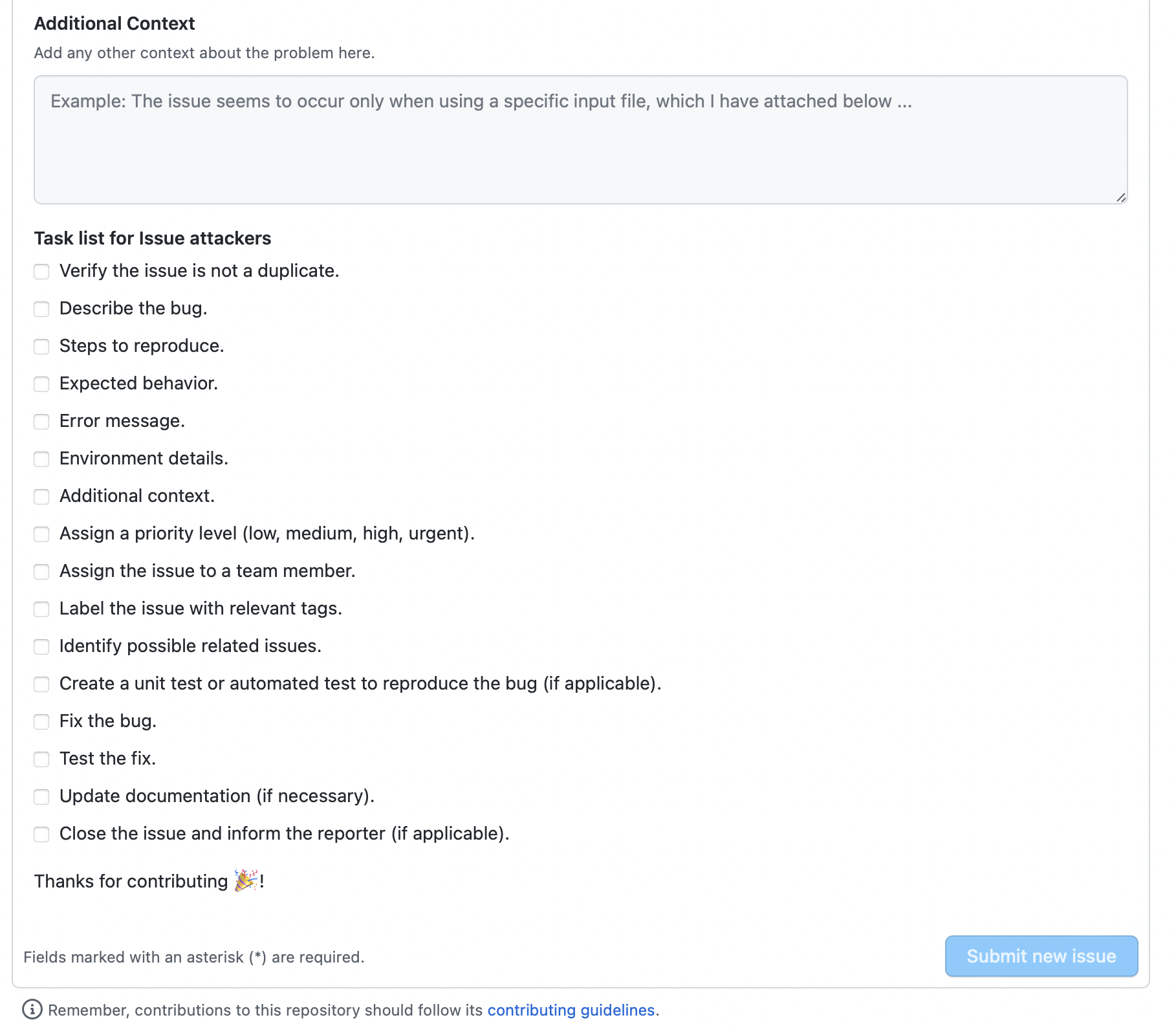Viewport: 1176px width, 1035px height.
Task: Check the 'Test the fix' checkbox
Action: 41,759
